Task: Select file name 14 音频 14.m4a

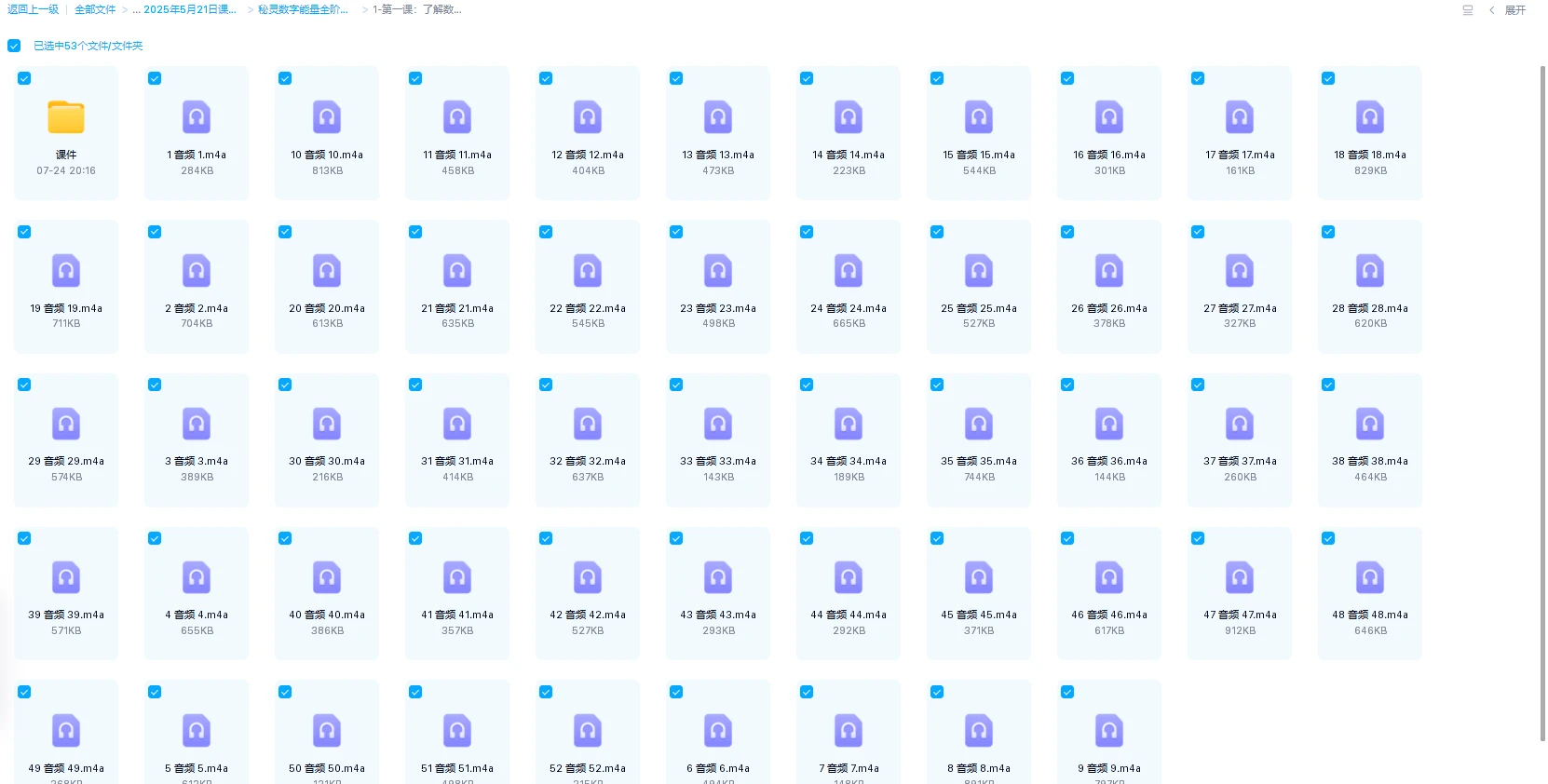Action: coord(849,155)
